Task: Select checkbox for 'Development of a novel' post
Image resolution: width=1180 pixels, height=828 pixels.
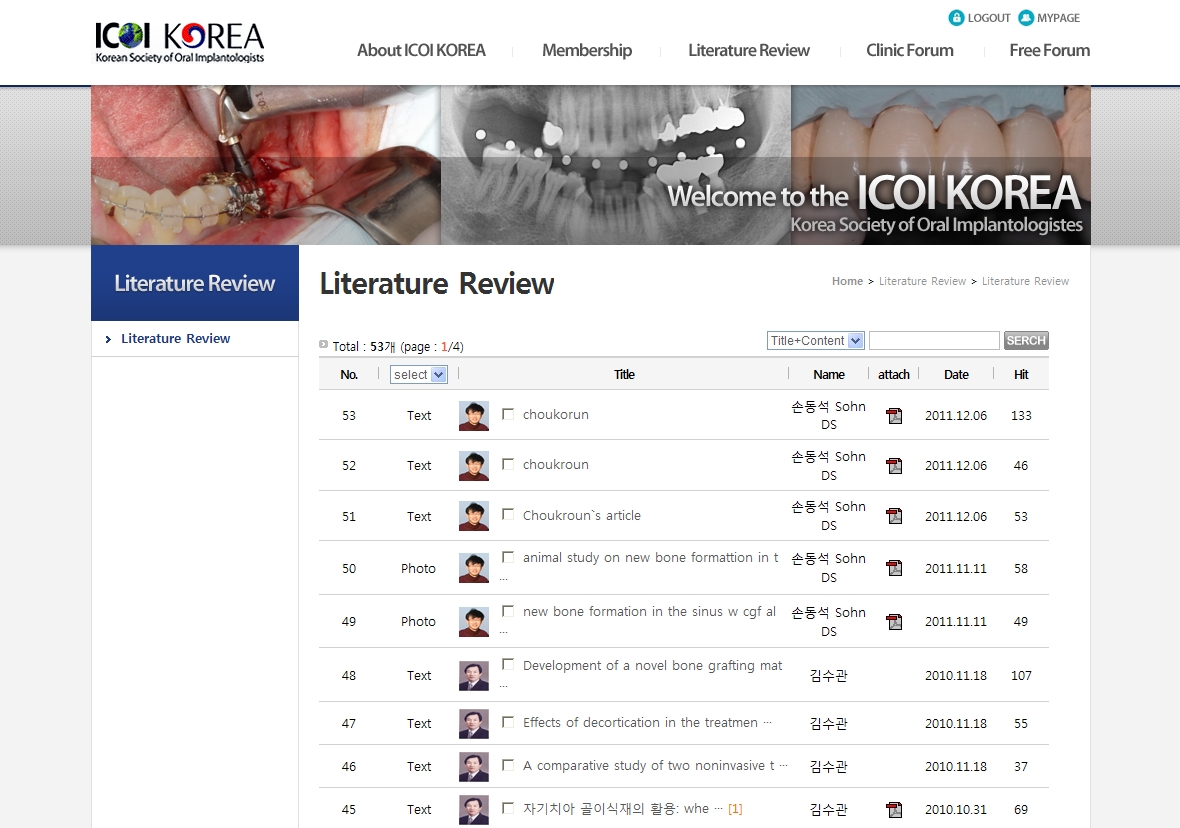Action: point(508,665)
